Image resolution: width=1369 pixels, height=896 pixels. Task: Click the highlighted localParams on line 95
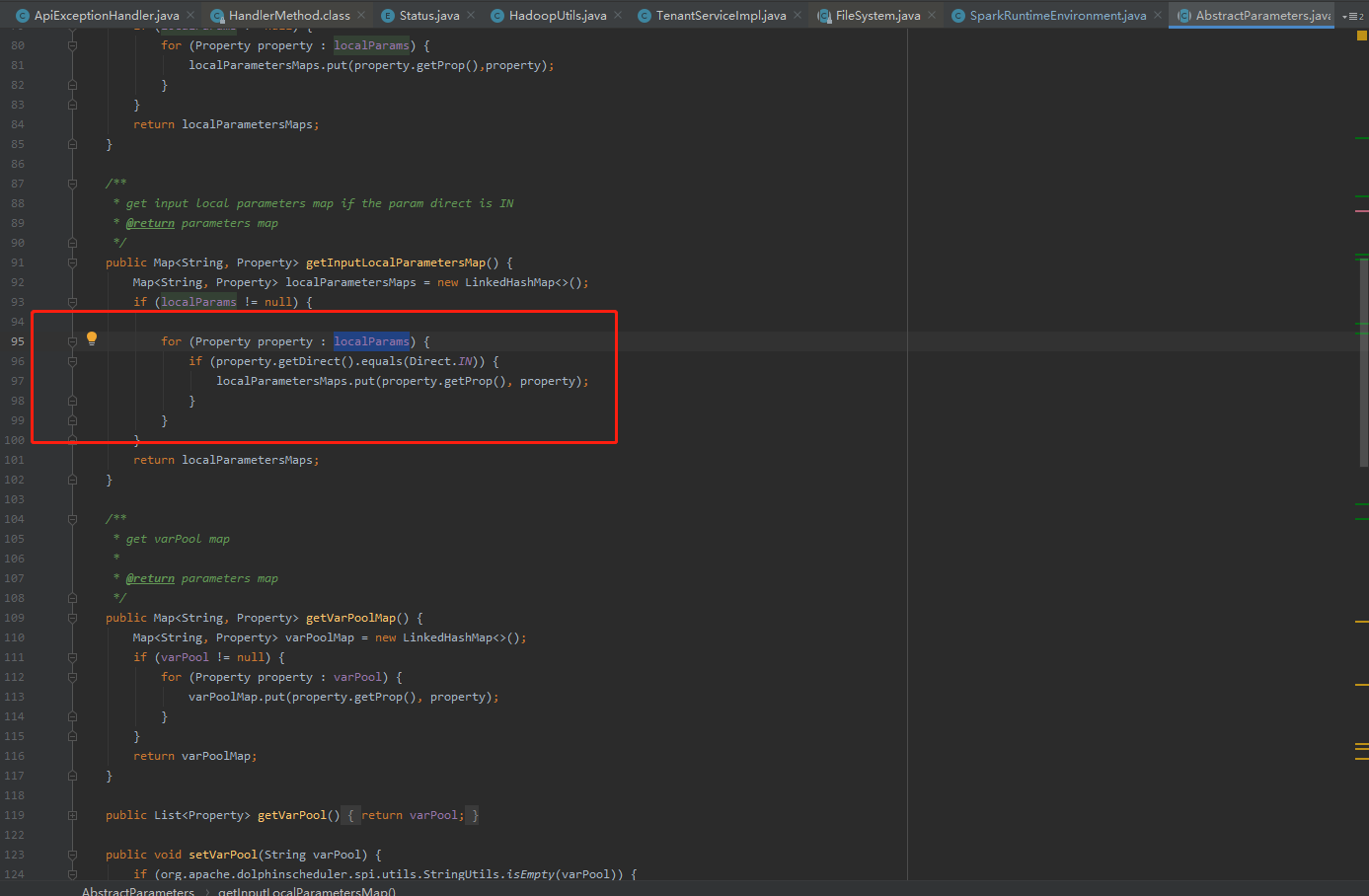click(371, 341)
